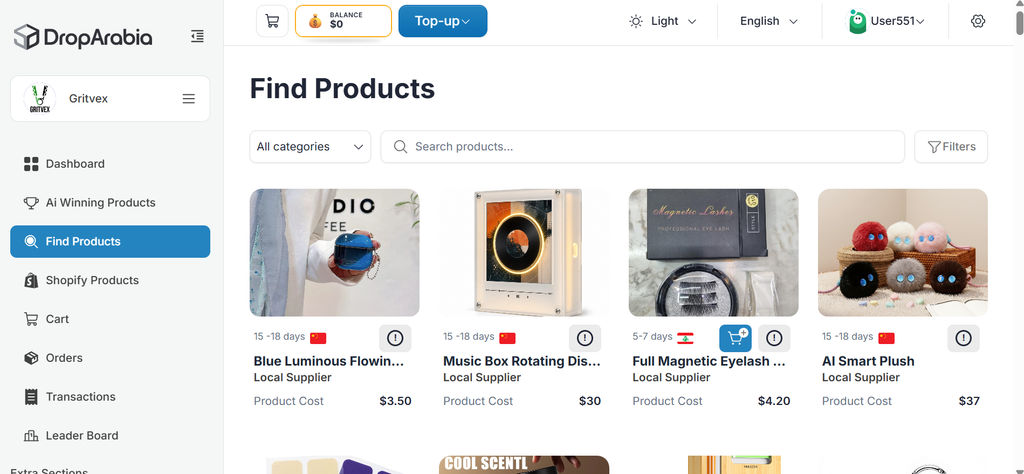Open the cart icon button in header
The width and height of the screenshot is (1024, 474).
(272, 21)
